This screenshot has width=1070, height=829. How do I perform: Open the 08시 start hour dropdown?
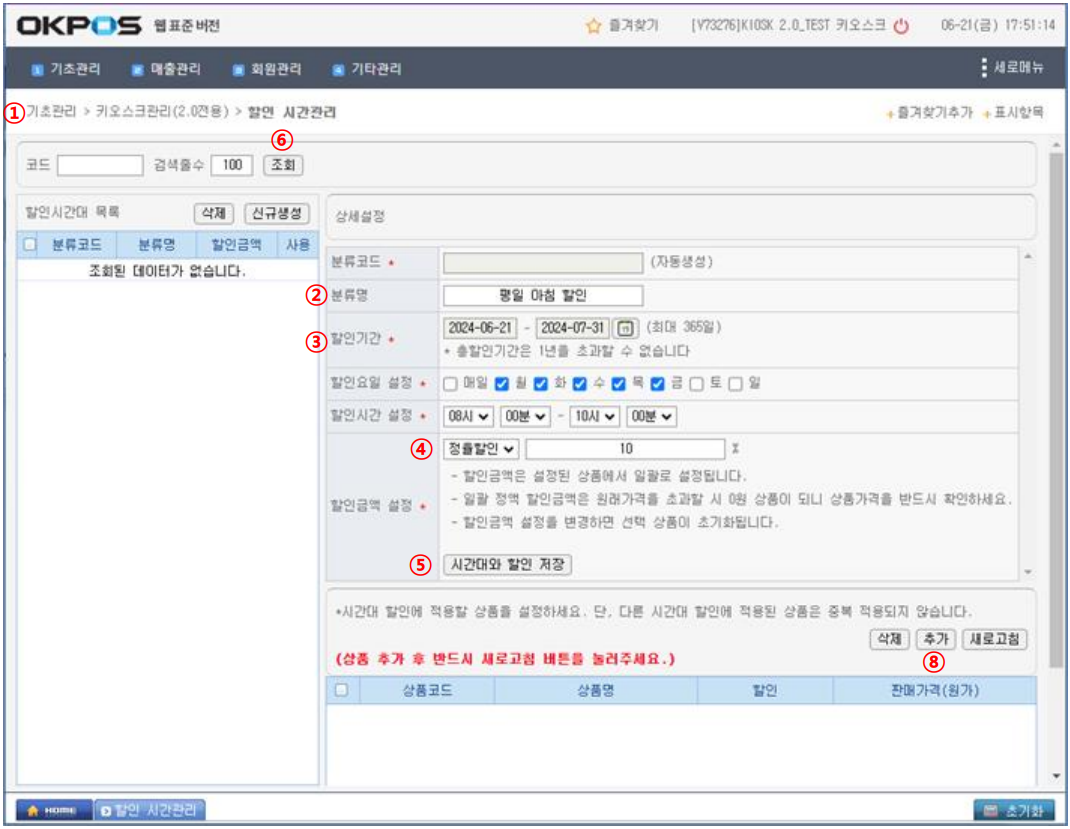(x=468, y=415)
